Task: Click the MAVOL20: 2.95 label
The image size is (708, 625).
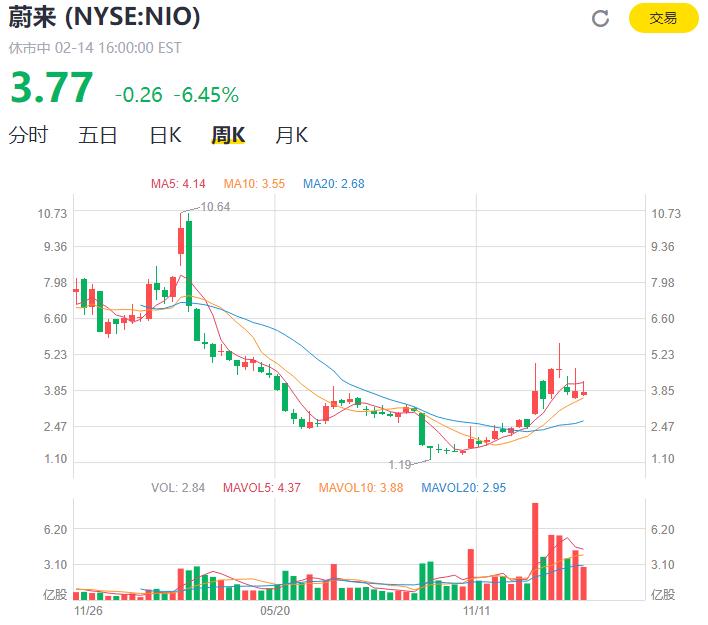Action: click(464, 488)
